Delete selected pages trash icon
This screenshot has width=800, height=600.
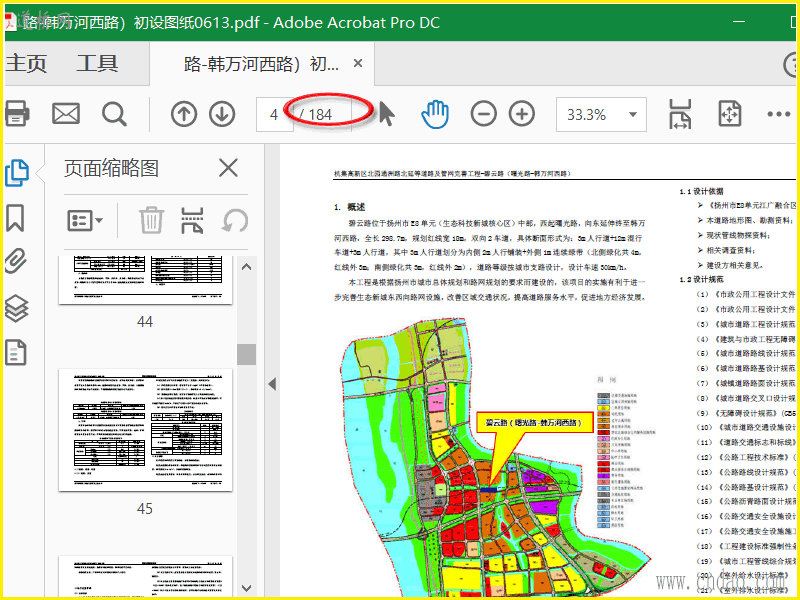tap(152, 220)
